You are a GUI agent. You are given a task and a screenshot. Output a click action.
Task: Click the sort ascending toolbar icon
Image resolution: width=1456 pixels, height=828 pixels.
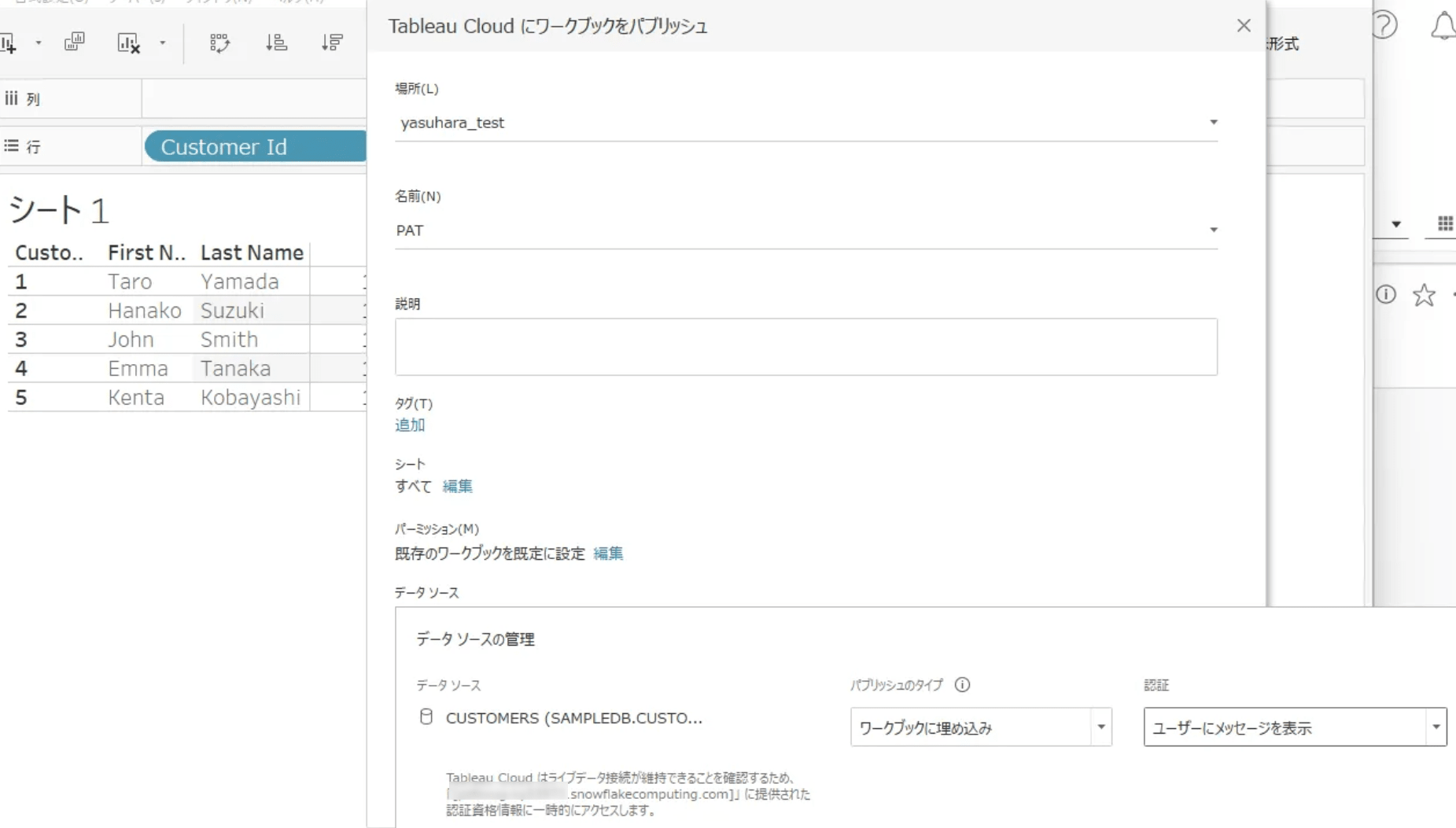point(276,42)
